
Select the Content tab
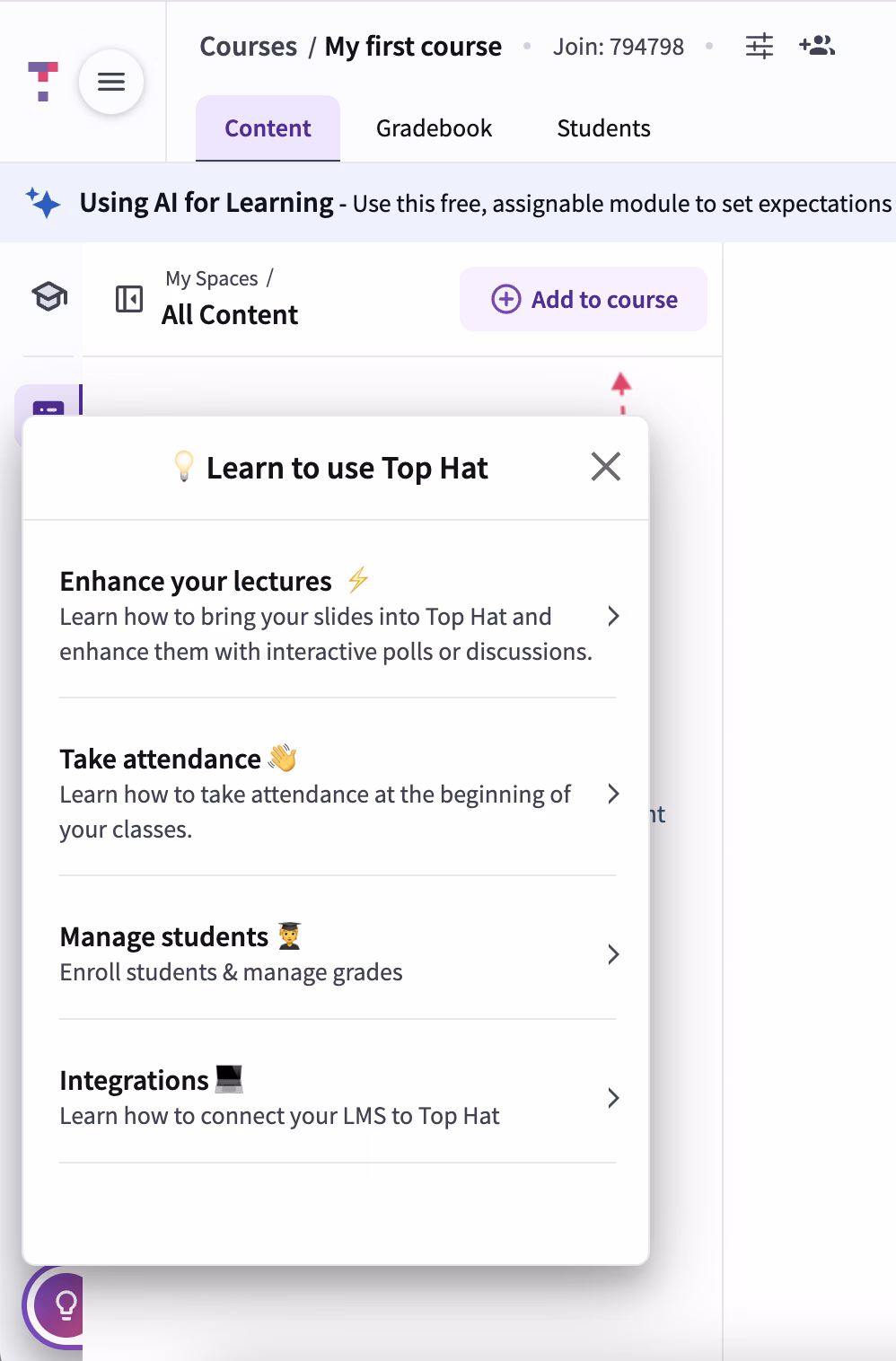(x=268, y=127)
